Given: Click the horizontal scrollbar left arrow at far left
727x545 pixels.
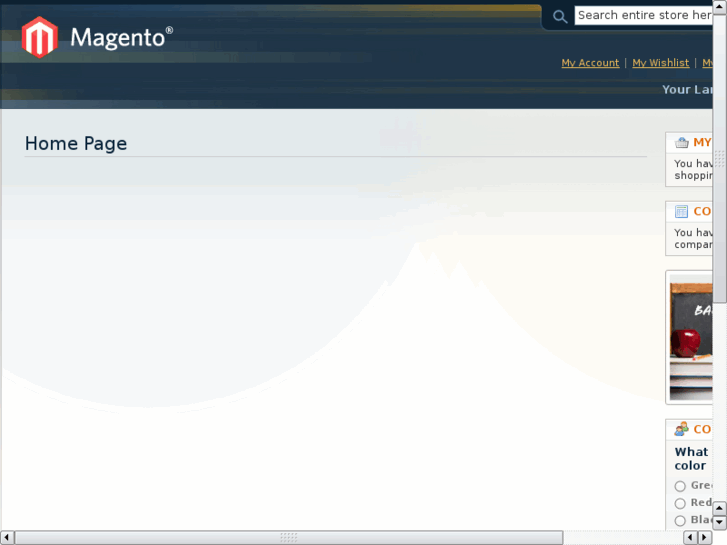Looking at the screenshot, I should pos(6,537).
